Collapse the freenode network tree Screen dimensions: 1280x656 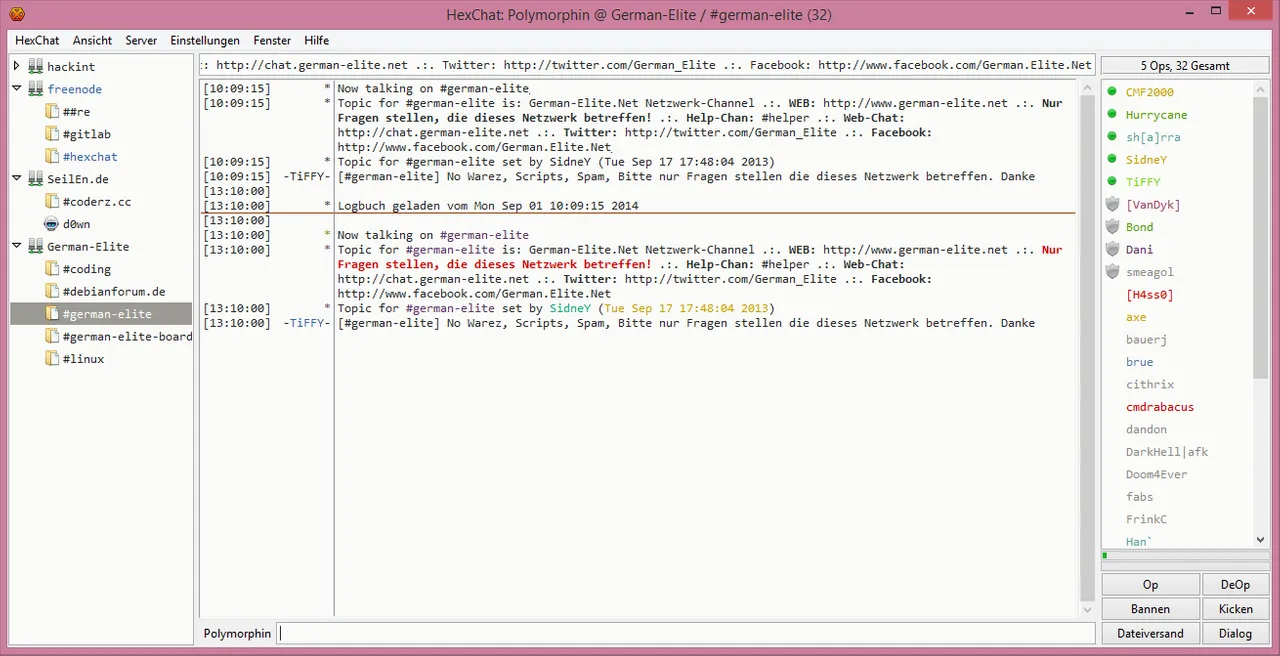(17, 89)
